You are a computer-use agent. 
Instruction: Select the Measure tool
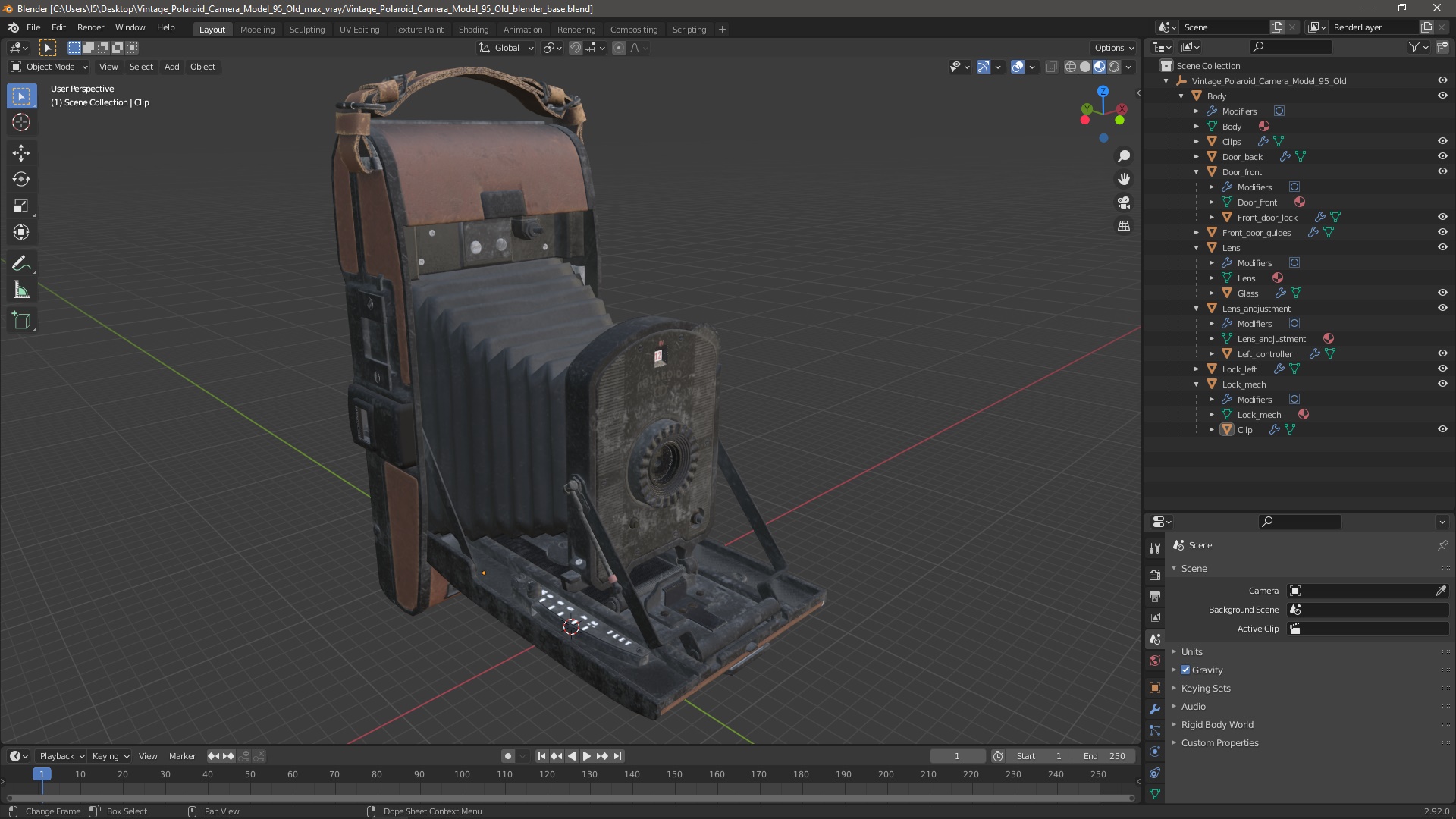tap(21, 290)
